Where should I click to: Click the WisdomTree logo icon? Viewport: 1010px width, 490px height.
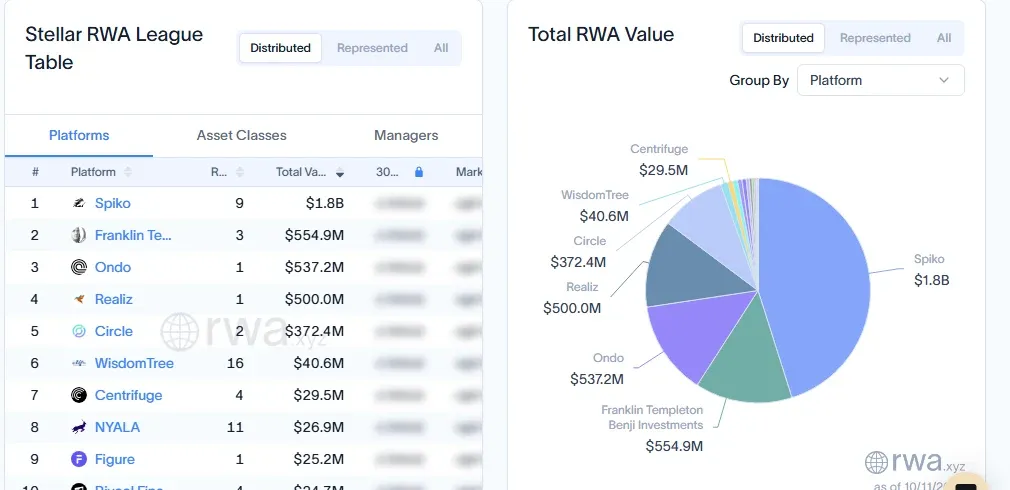79,363
